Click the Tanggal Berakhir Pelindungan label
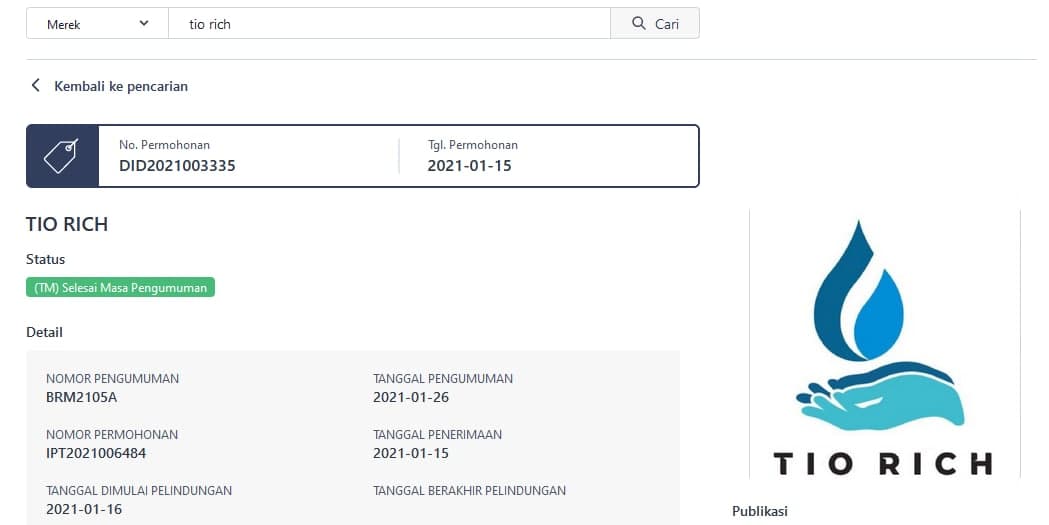 click(469, 491)
